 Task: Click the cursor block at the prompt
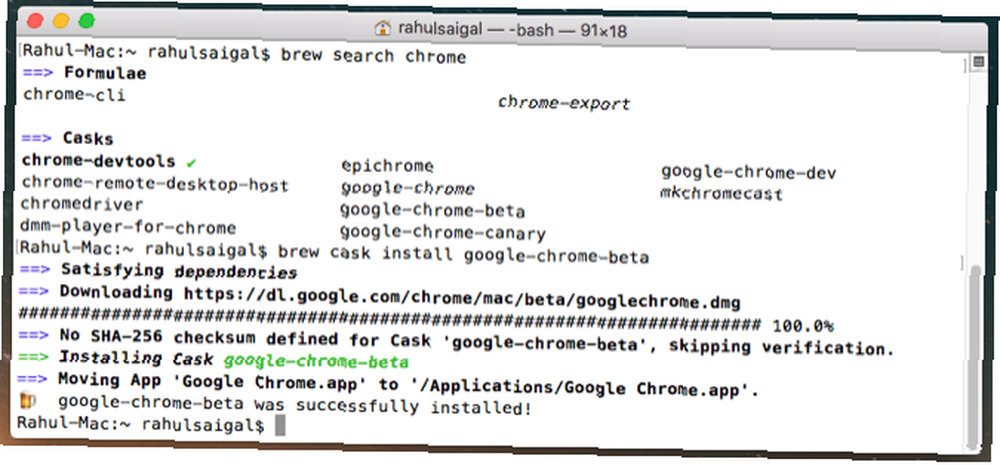[x=280, y=425]
